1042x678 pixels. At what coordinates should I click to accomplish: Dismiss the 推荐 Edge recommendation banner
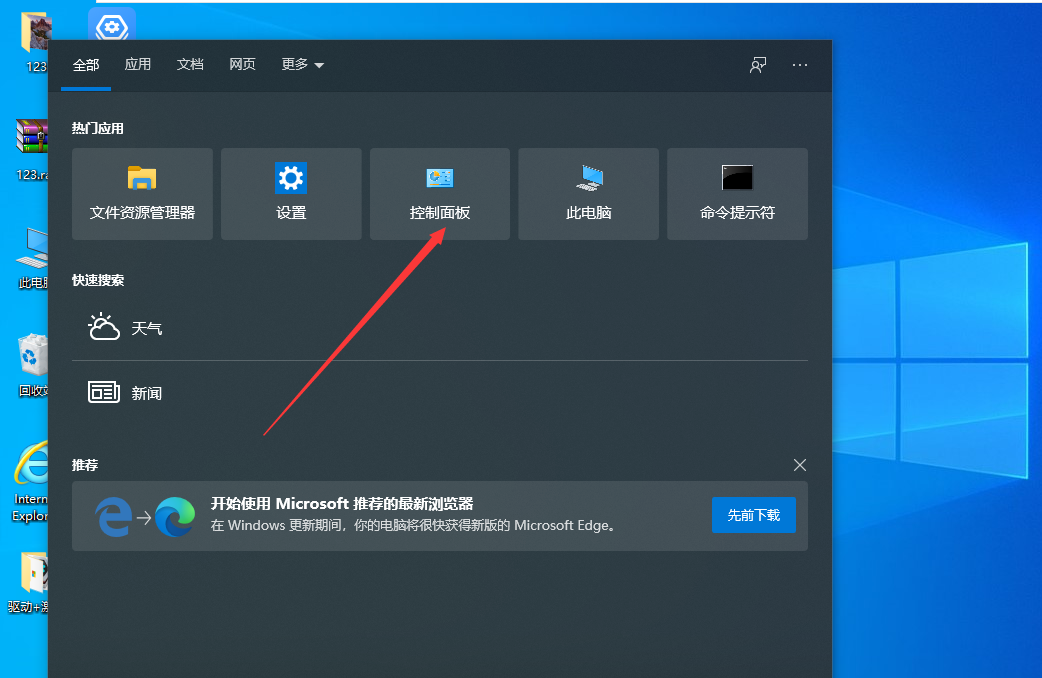(x=800, y=465)
